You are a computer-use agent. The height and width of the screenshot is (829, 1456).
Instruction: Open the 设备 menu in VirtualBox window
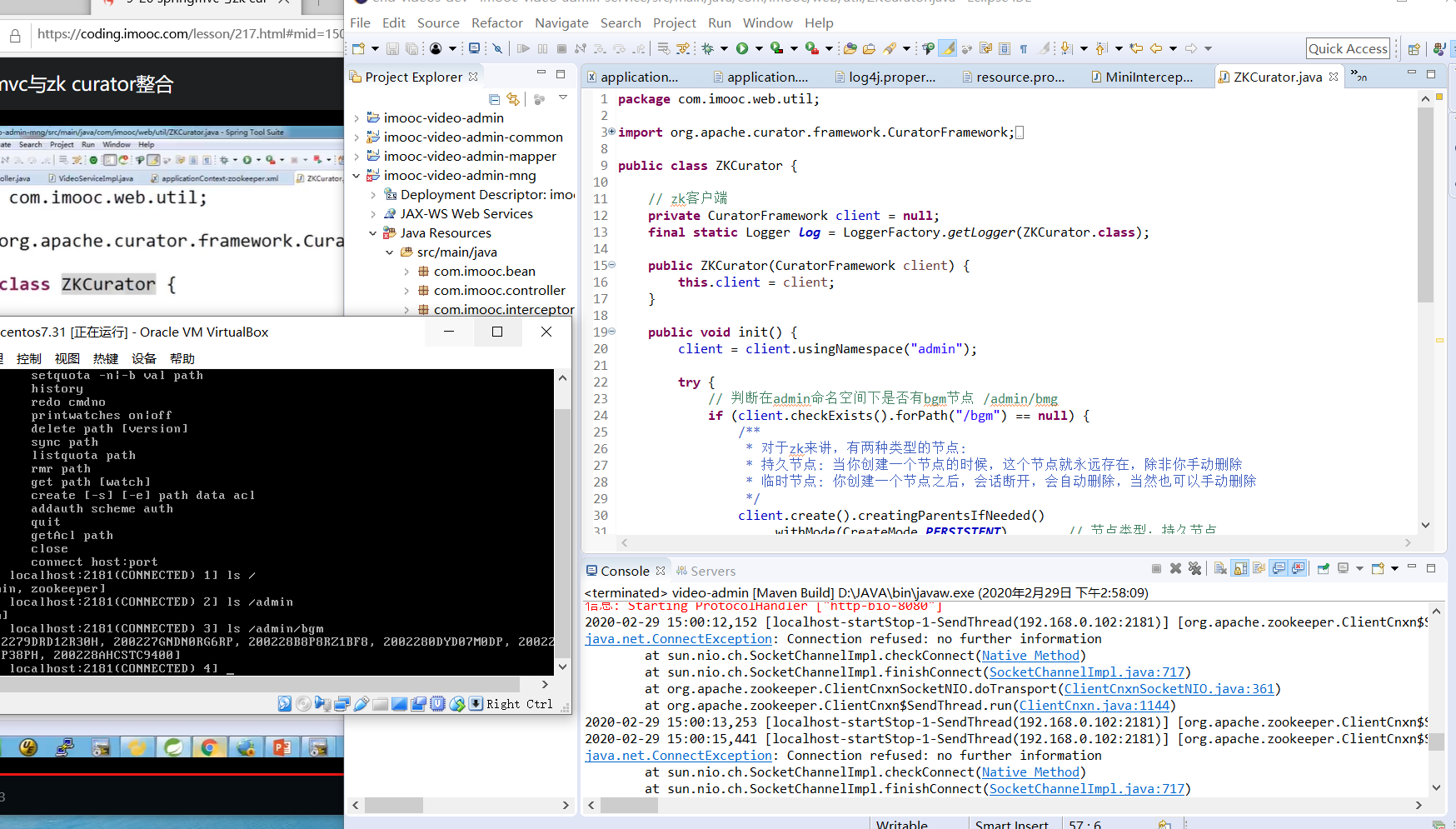pos(143,359)
